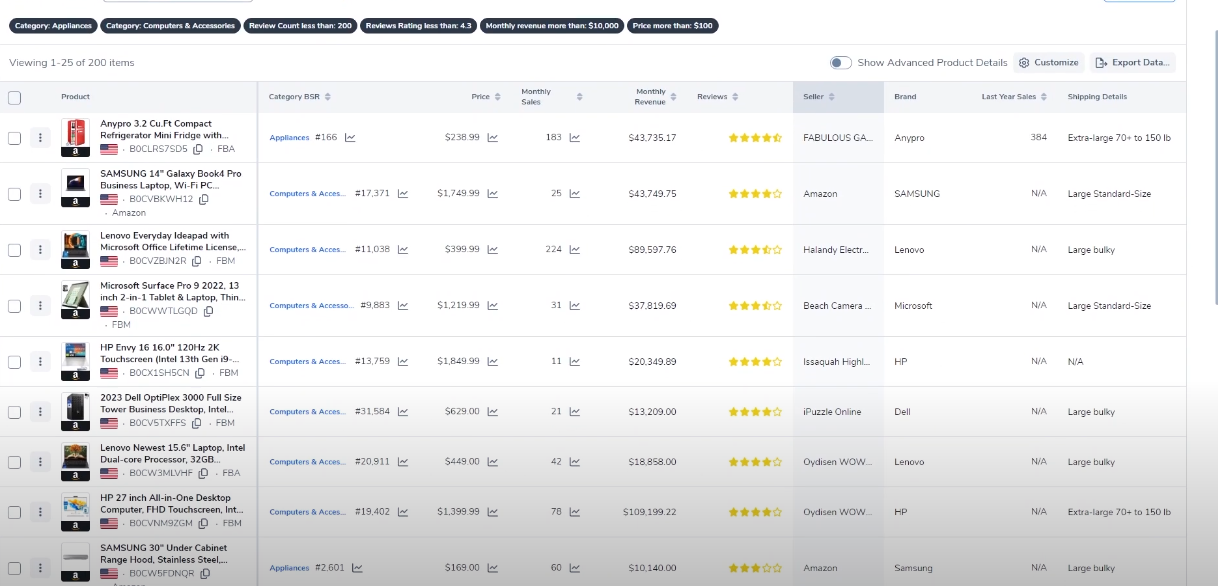Open sales chart beside 224 monthly sales
The image size is (1218, 586).
575,250
